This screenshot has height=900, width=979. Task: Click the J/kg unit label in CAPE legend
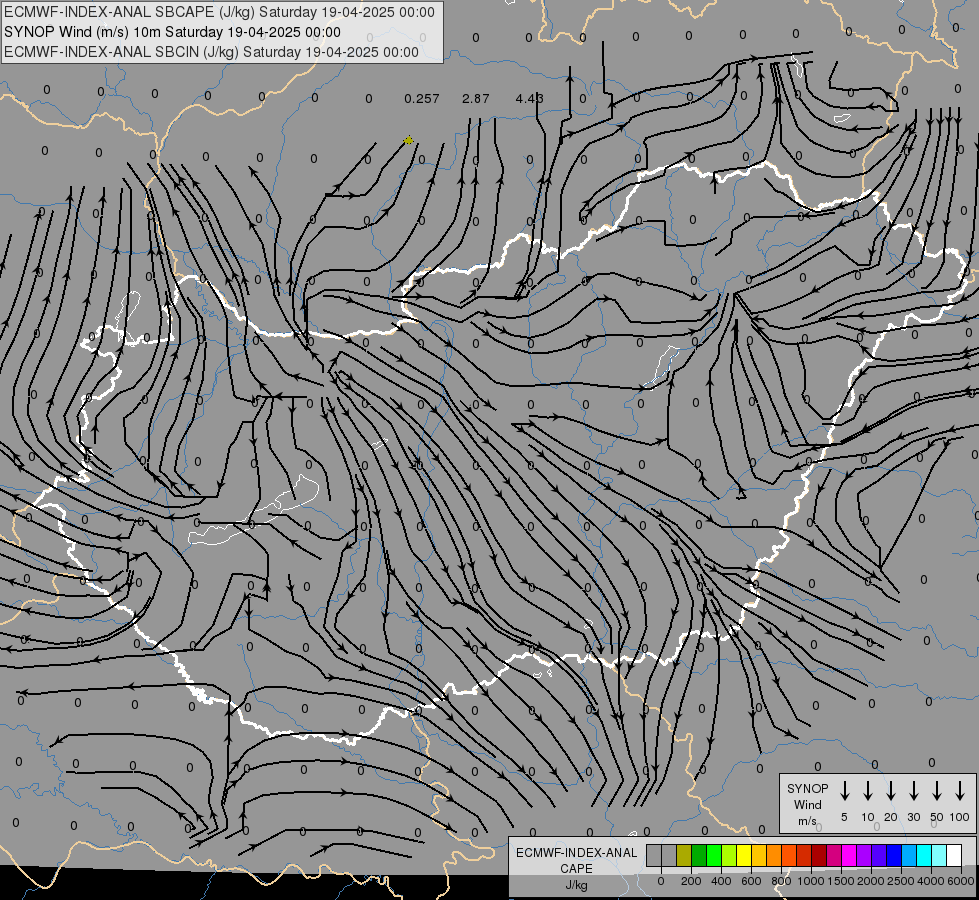(576, 885)
